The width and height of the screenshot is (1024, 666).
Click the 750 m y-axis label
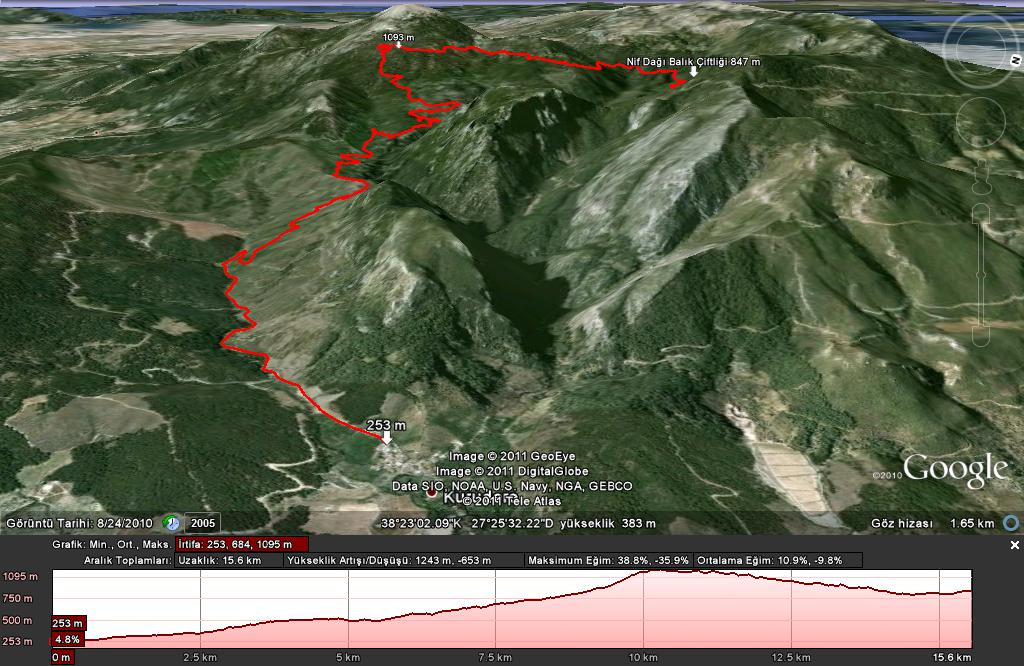coord(17,598)
